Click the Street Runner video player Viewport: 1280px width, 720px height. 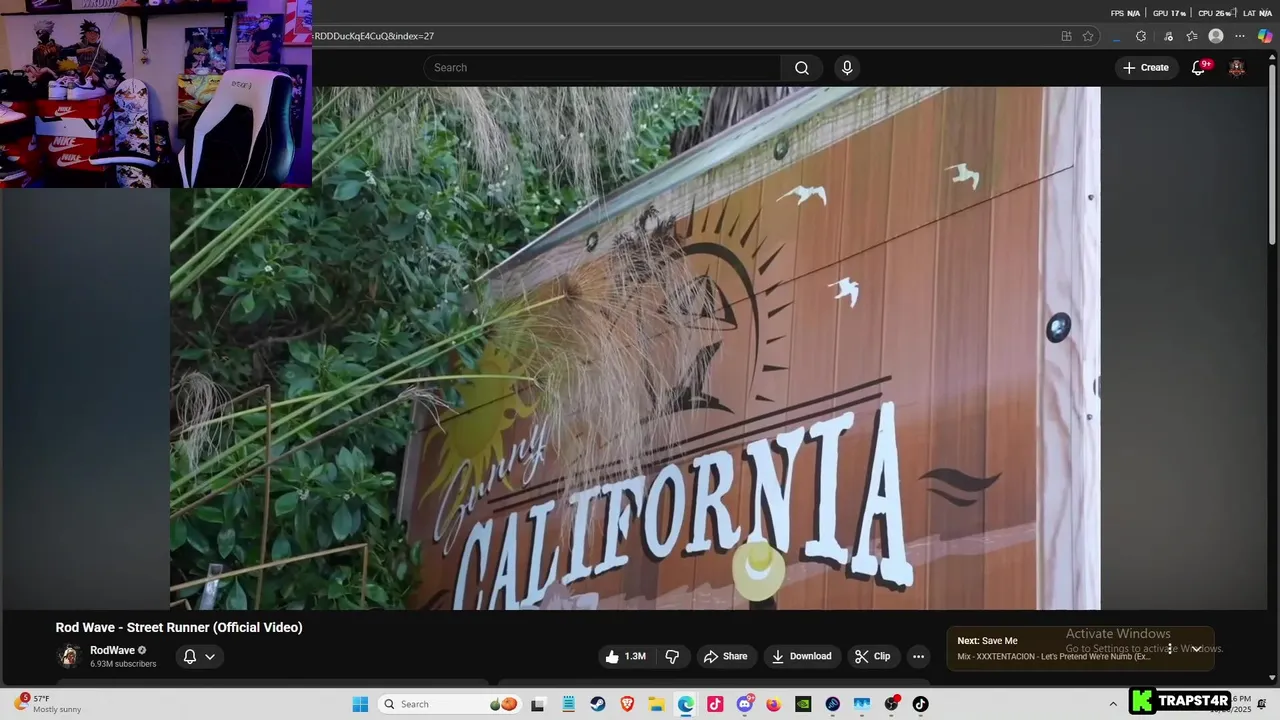click(x=635, y=348)
